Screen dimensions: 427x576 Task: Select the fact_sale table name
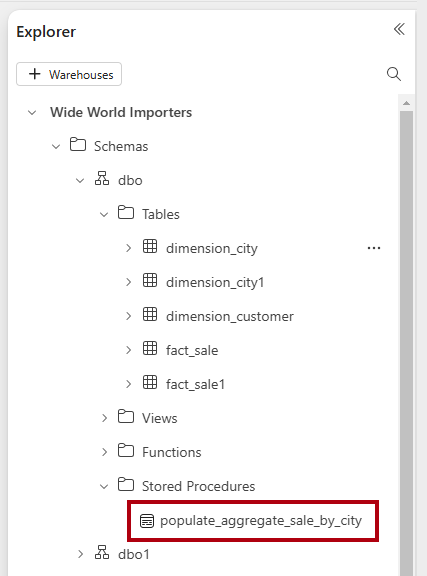click(x=192, y=350)
